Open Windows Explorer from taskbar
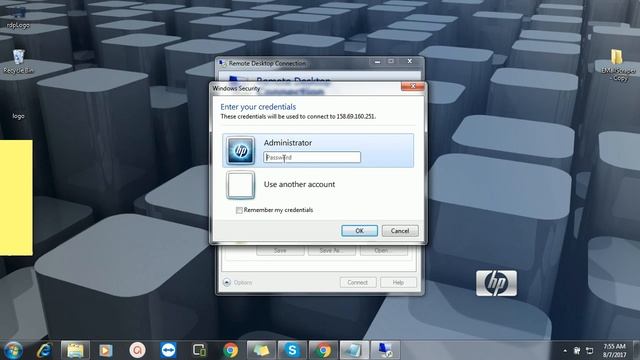 [75, 350]
